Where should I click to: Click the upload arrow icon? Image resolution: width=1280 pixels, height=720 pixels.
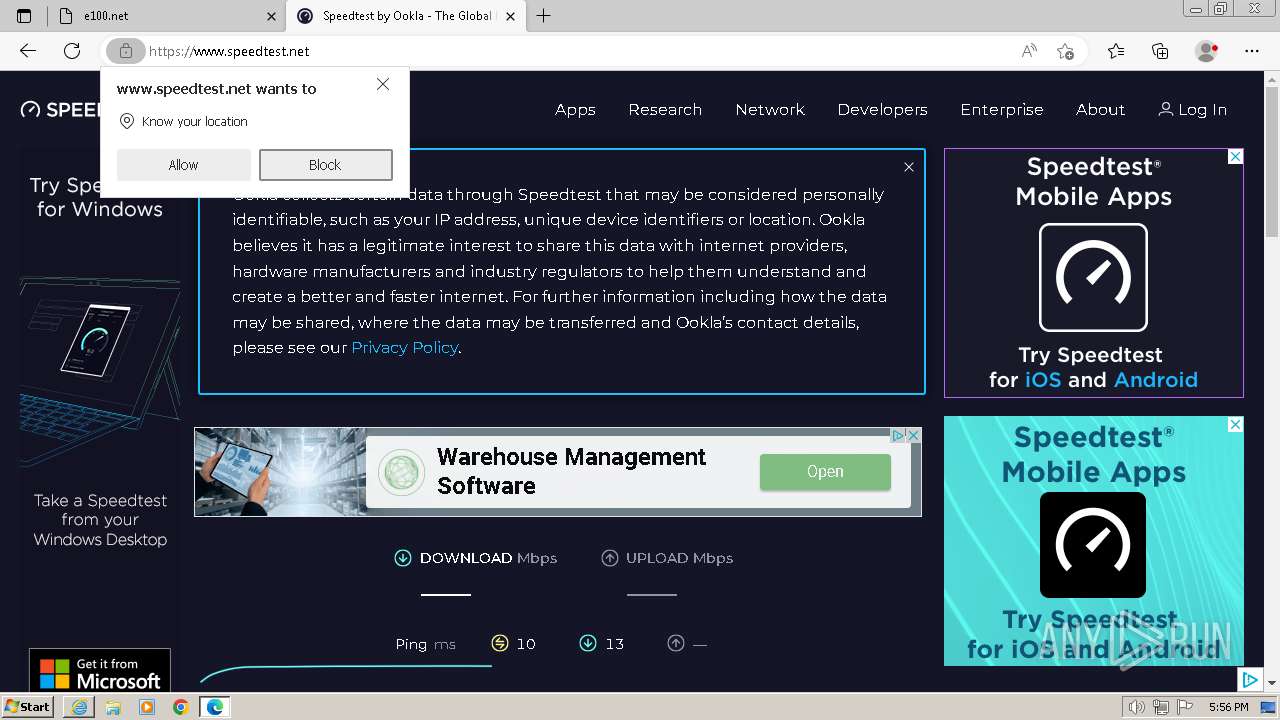610,558
